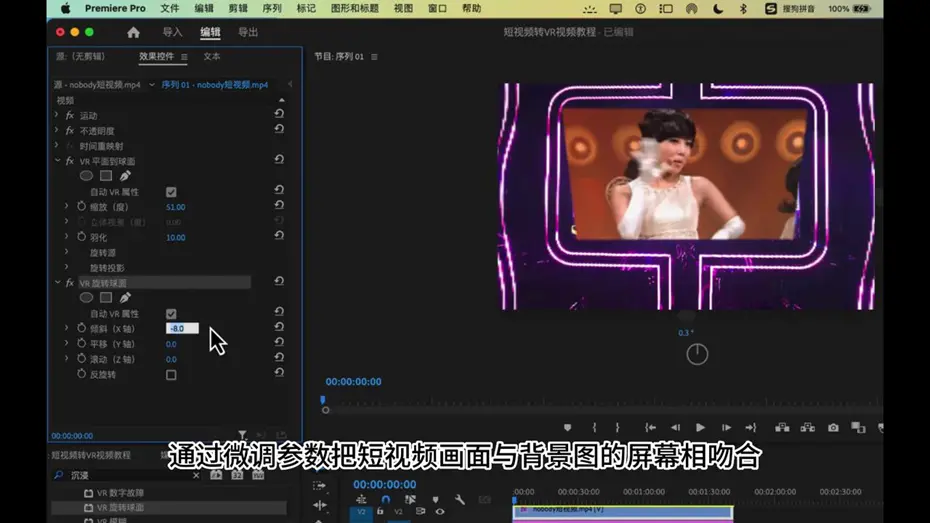Mark In point in Program monitor
The image size is (930, 523).
[594, 428]
